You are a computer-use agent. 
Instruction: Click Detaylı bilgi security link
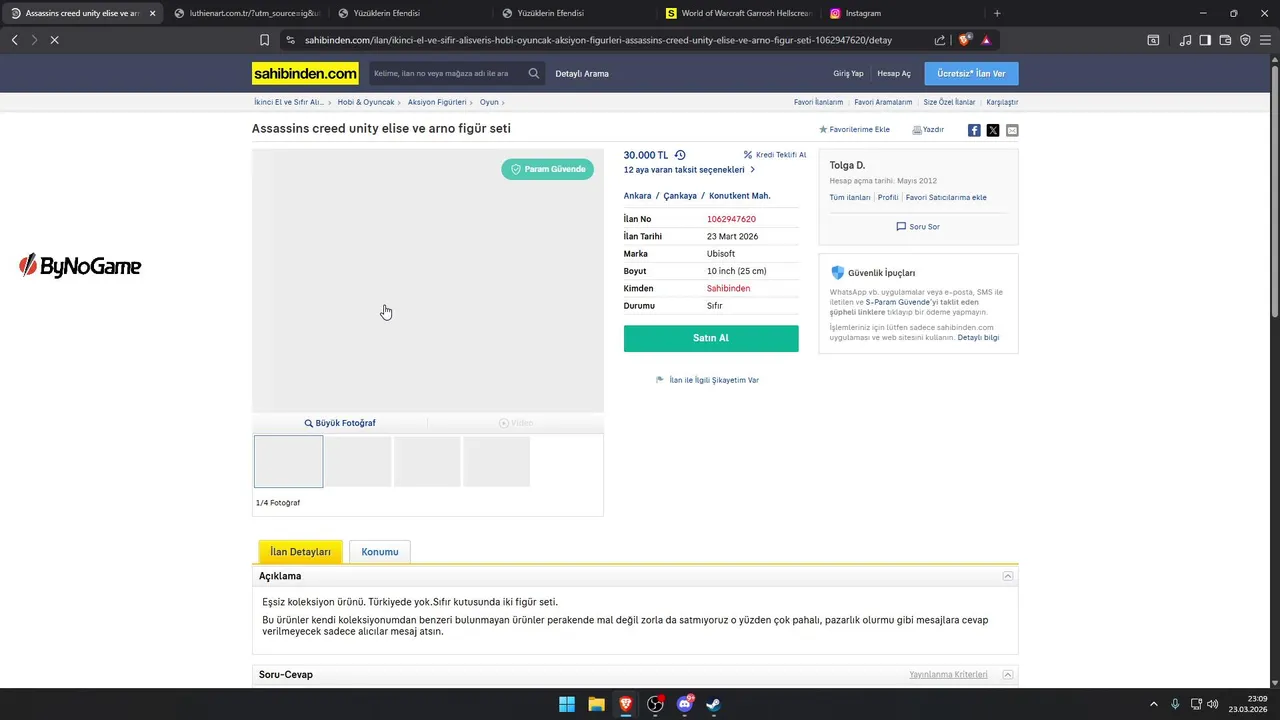pyautogui.click(x=978, y=338)
